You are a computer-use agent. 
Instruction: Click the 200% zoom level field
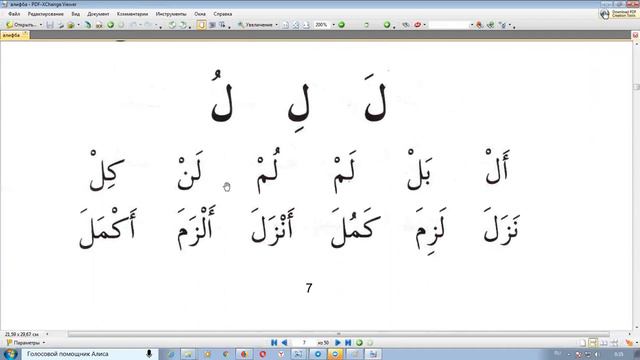coord(322,25)
